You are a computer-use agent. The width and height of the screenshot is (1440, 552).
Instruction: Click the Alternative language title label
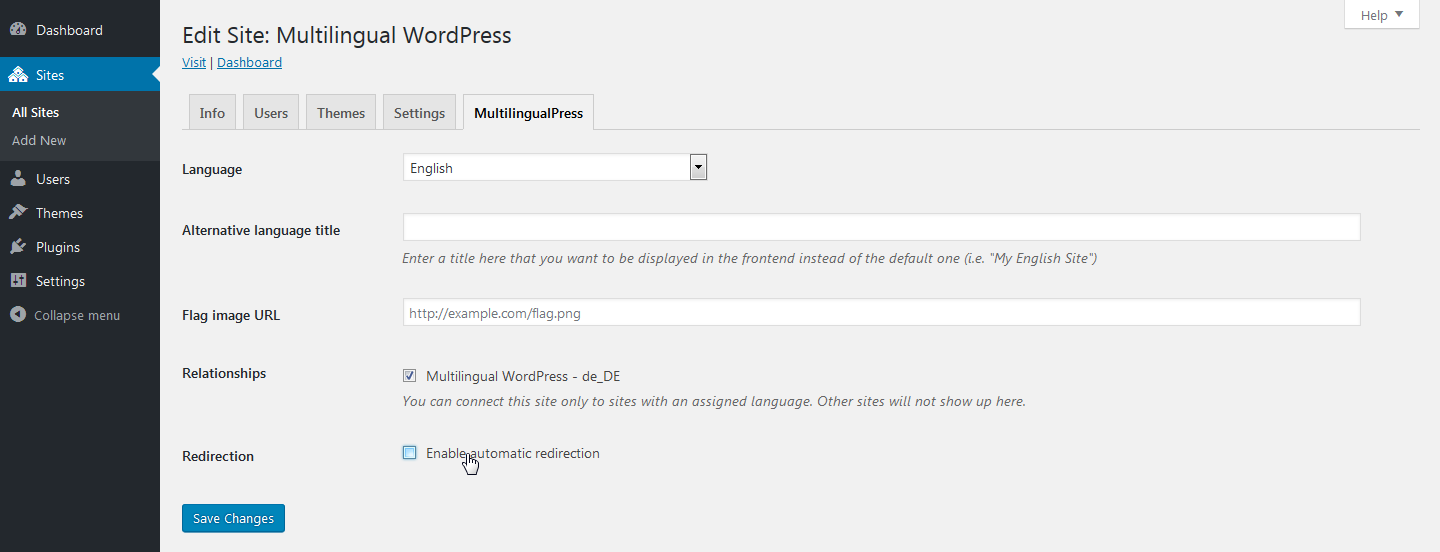click(x=261, y=230)
